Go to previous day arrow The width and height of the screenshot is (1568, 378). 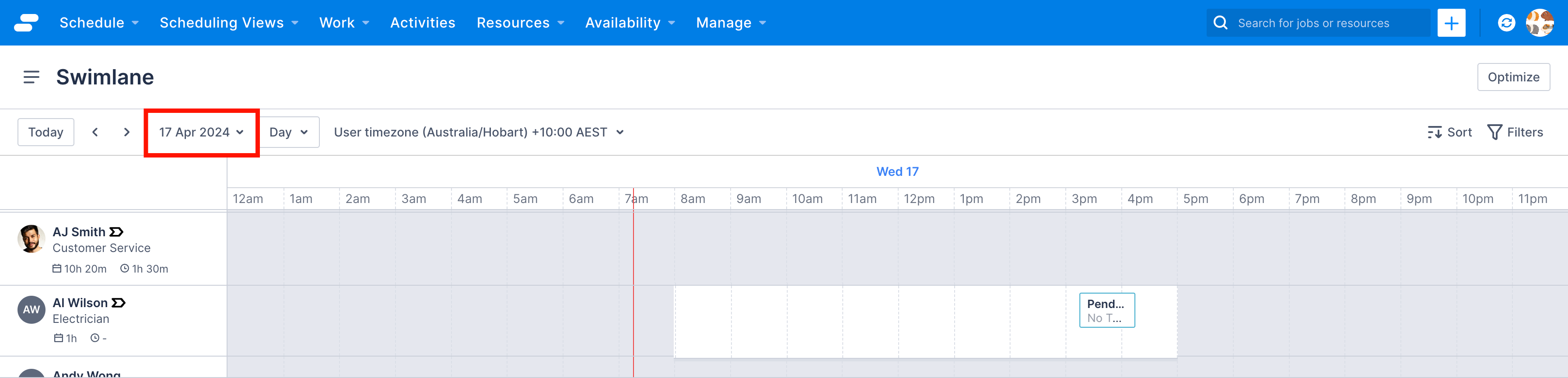tap(95, 132)
